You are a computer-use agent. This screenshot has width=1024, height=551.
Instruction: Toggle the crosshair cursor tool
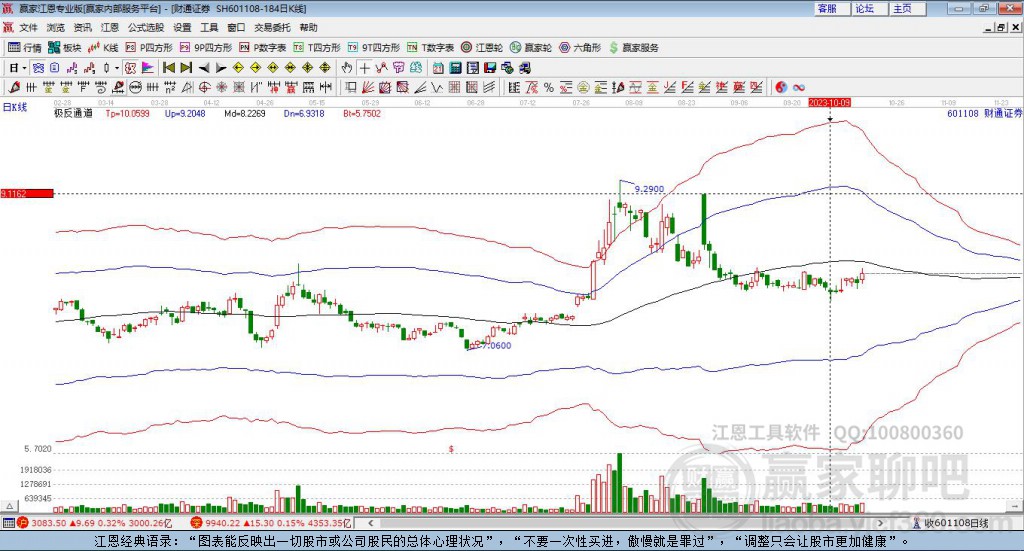pos(364,68)
